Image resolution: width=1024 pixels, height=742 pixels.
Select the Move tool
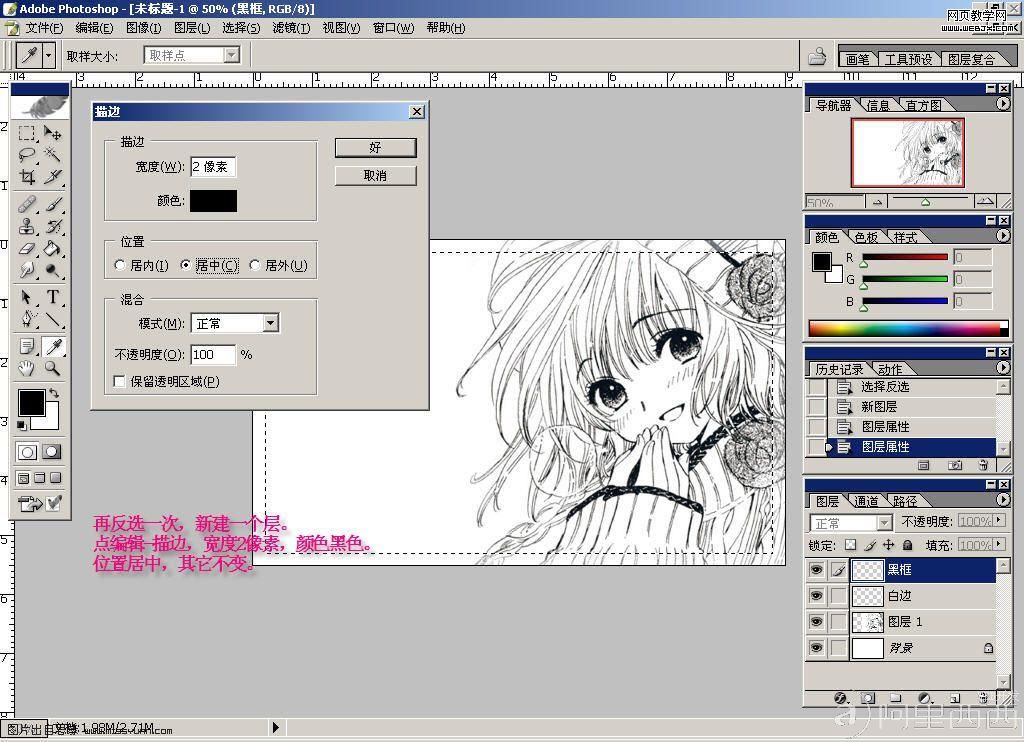coord(52,133)
